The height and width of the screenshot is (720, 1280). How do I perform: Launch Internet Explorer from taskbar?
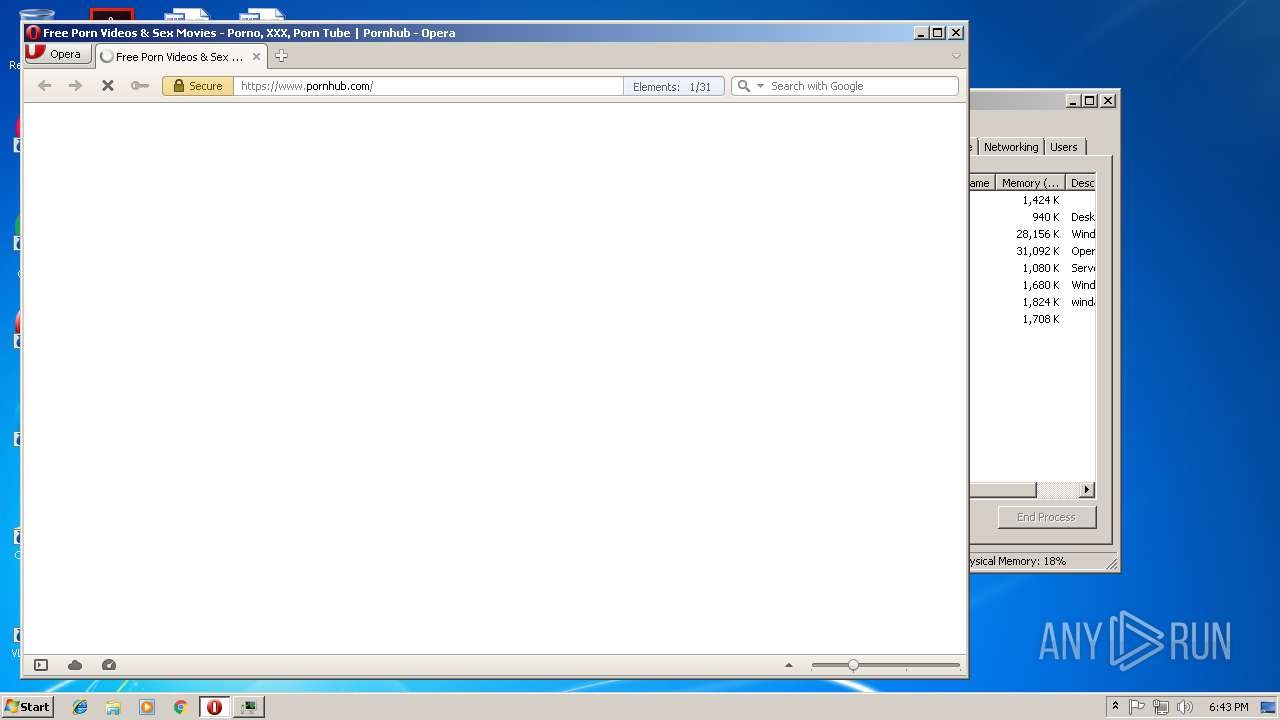pos(80,707)
